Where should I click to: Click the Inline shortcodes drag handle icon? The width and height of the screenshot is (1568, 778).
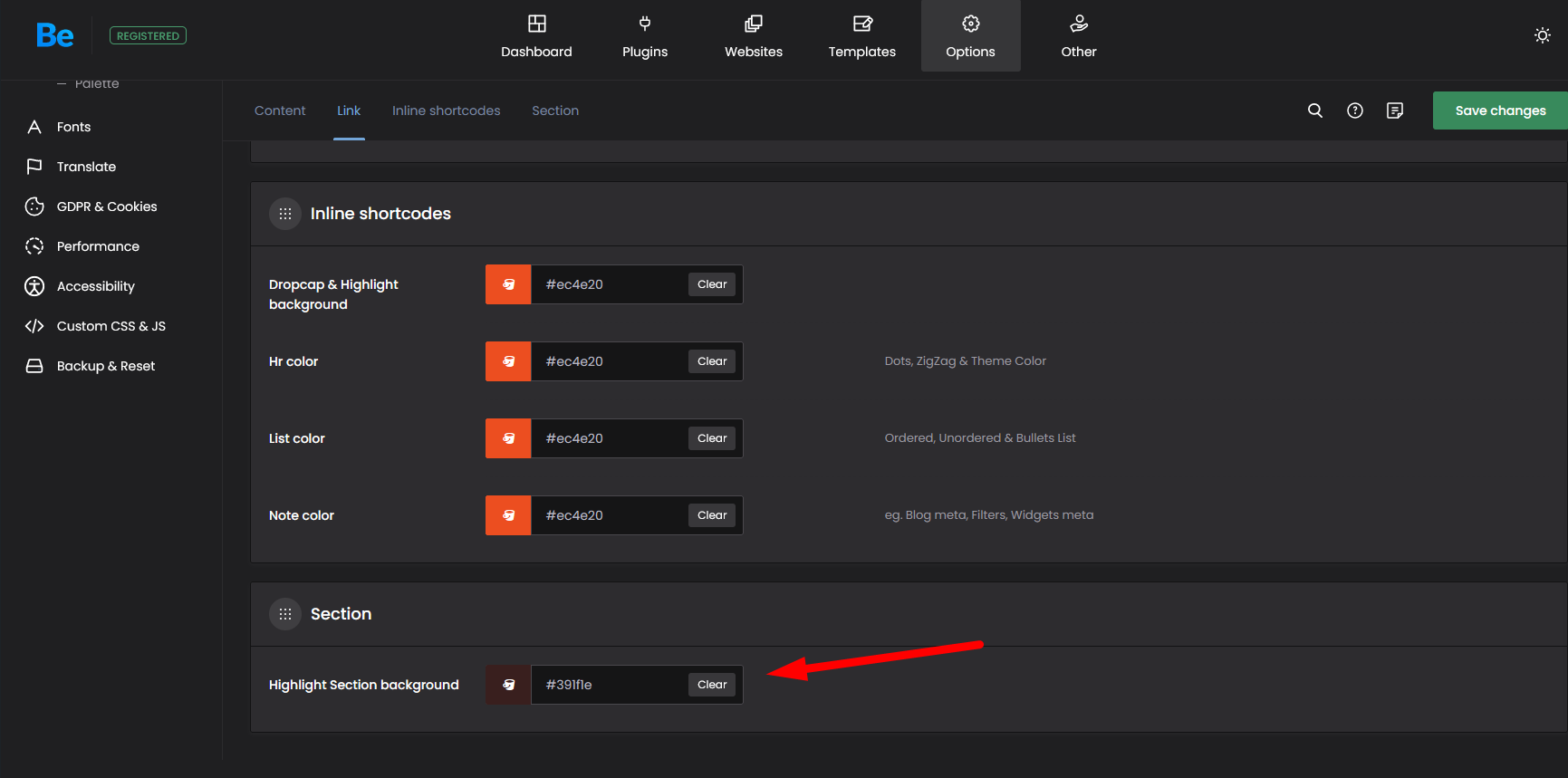coord(285,214)
